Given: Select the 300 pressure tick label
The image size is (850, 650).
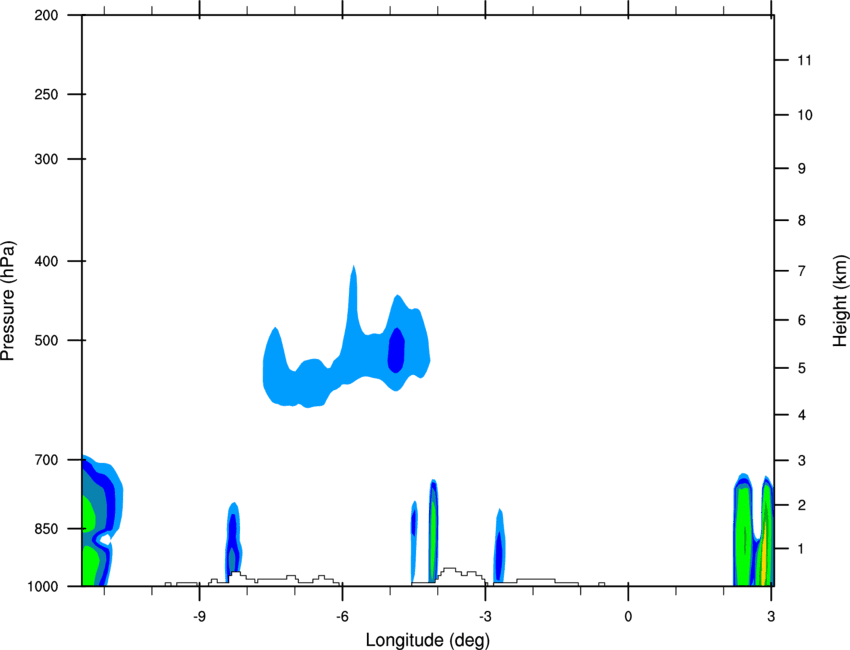Looking at the screenshot, I should point(46,159).
